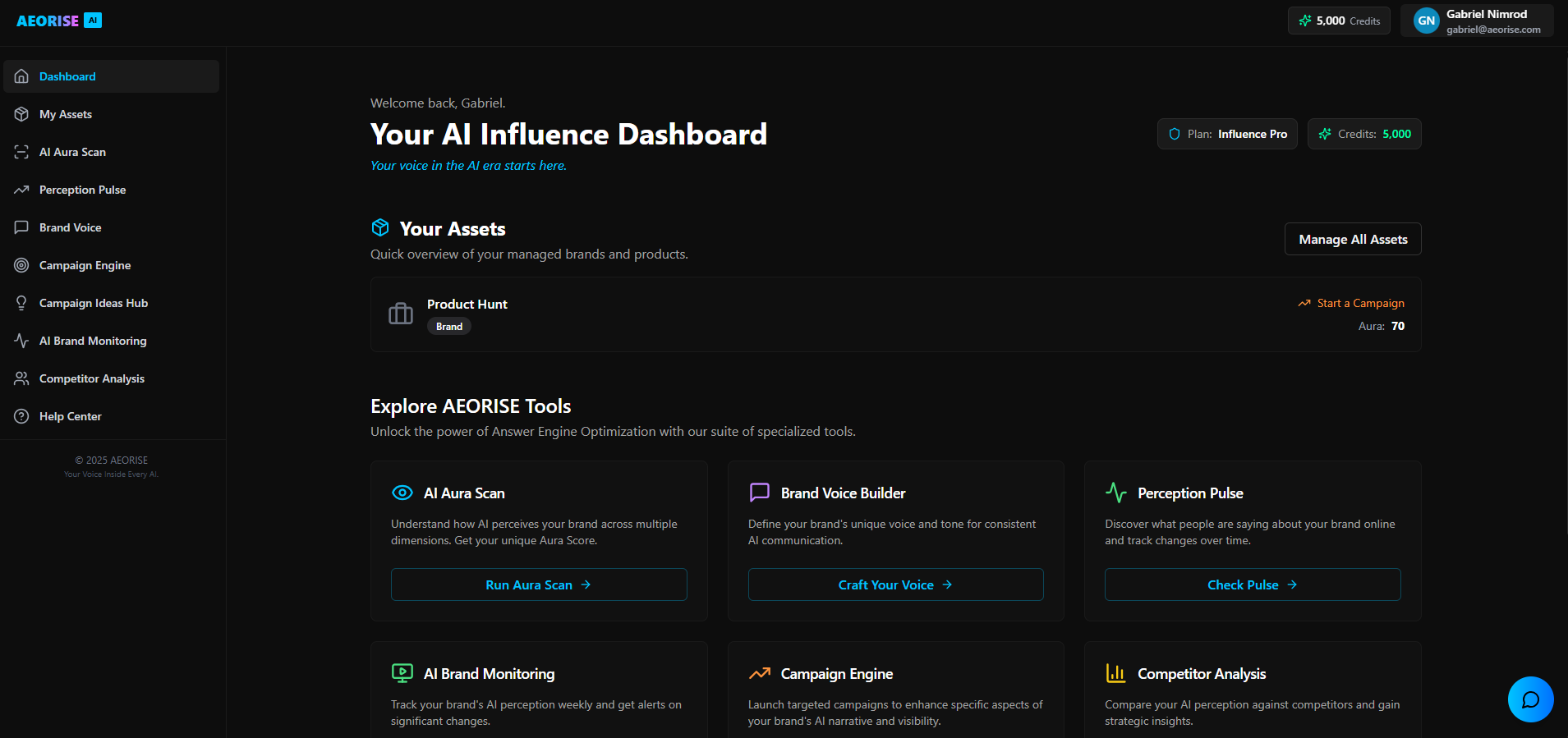
Task: Click the AEORISE AI logo
Action: pyautogui.click(x=59, y=21)
